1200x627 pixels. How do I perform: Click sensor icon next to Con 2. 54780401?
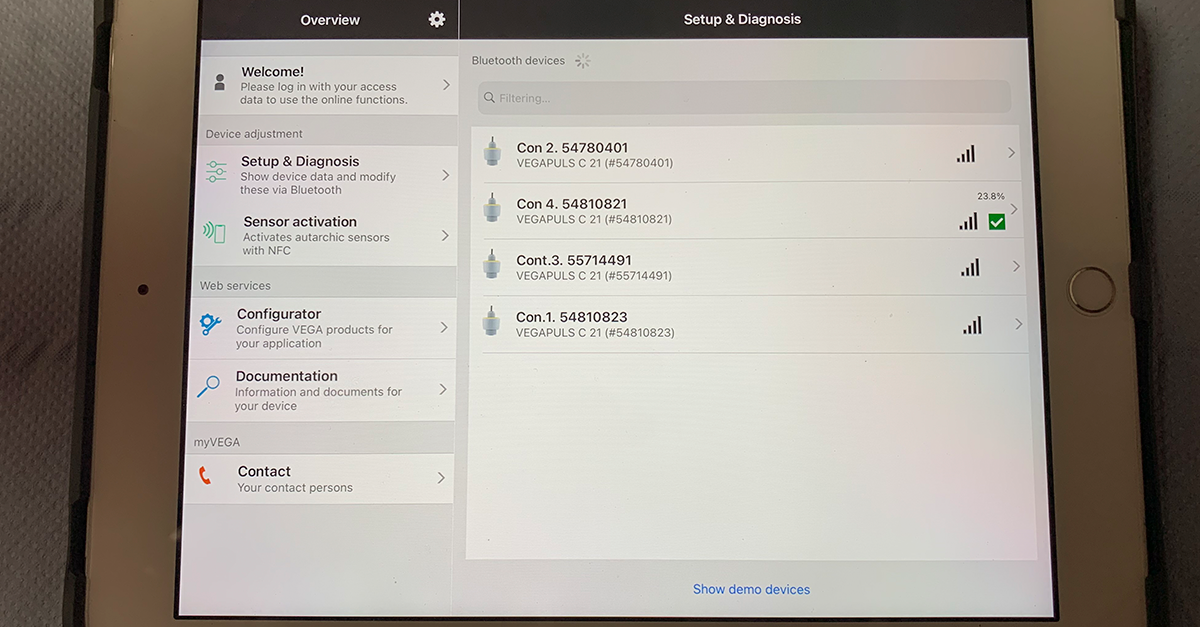coord(492,152)
